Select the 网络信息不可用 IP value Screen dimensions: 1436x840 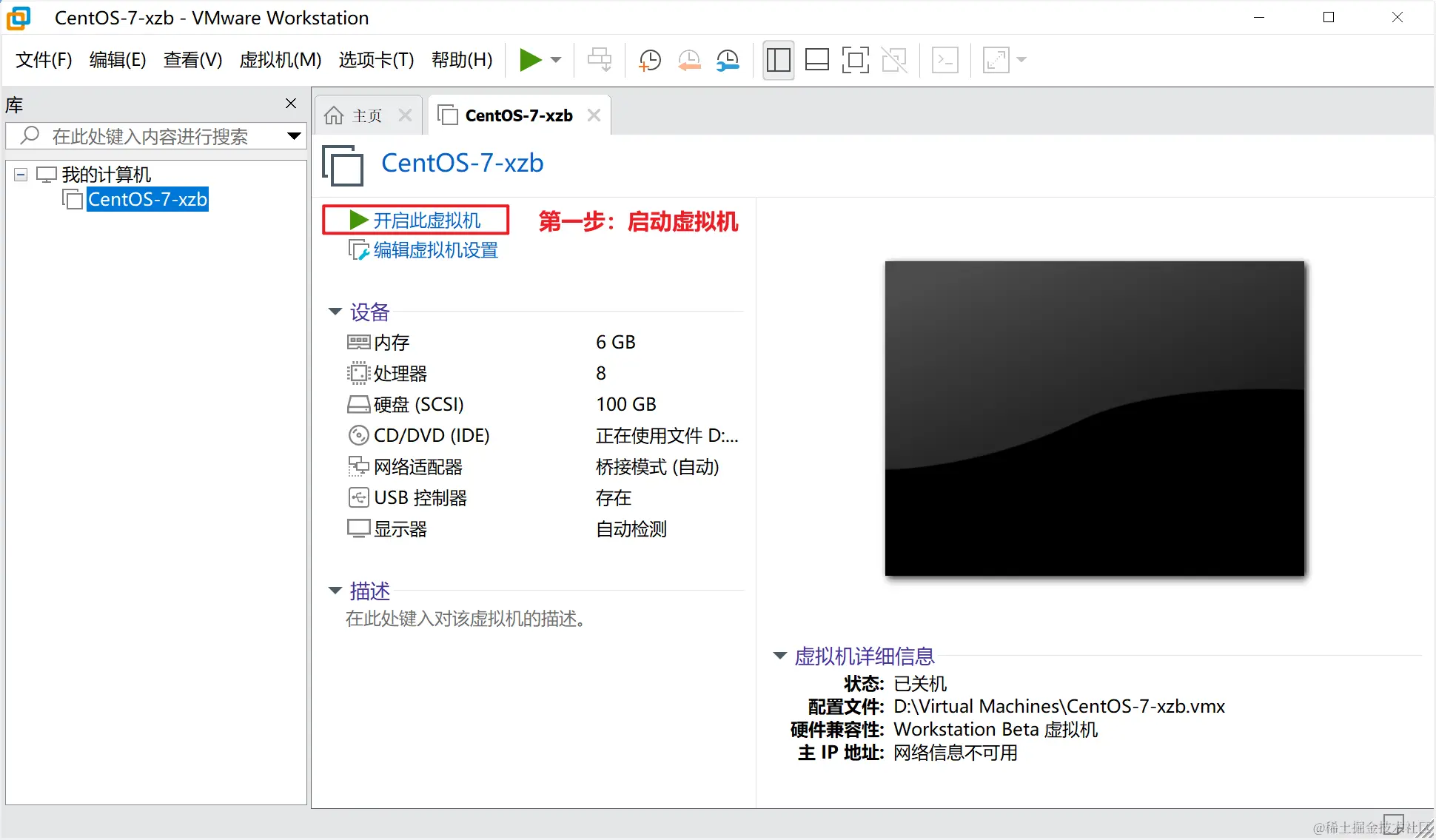(956, 753)
